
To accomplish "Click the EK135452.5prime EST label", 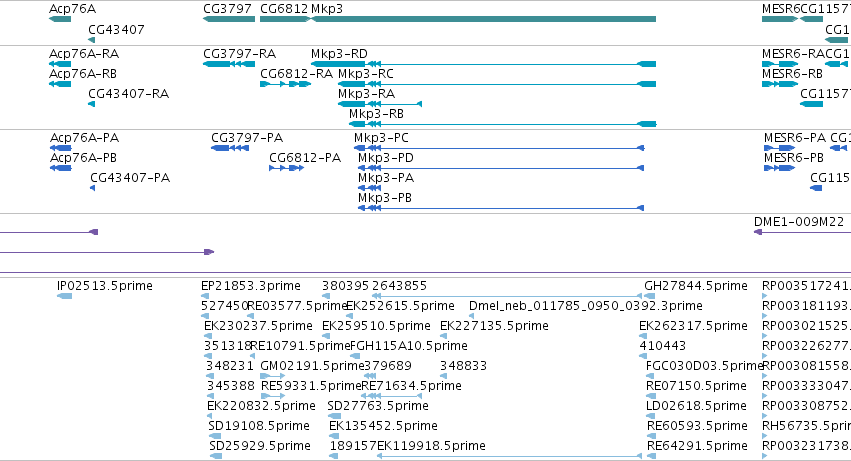I will point(383,426).
